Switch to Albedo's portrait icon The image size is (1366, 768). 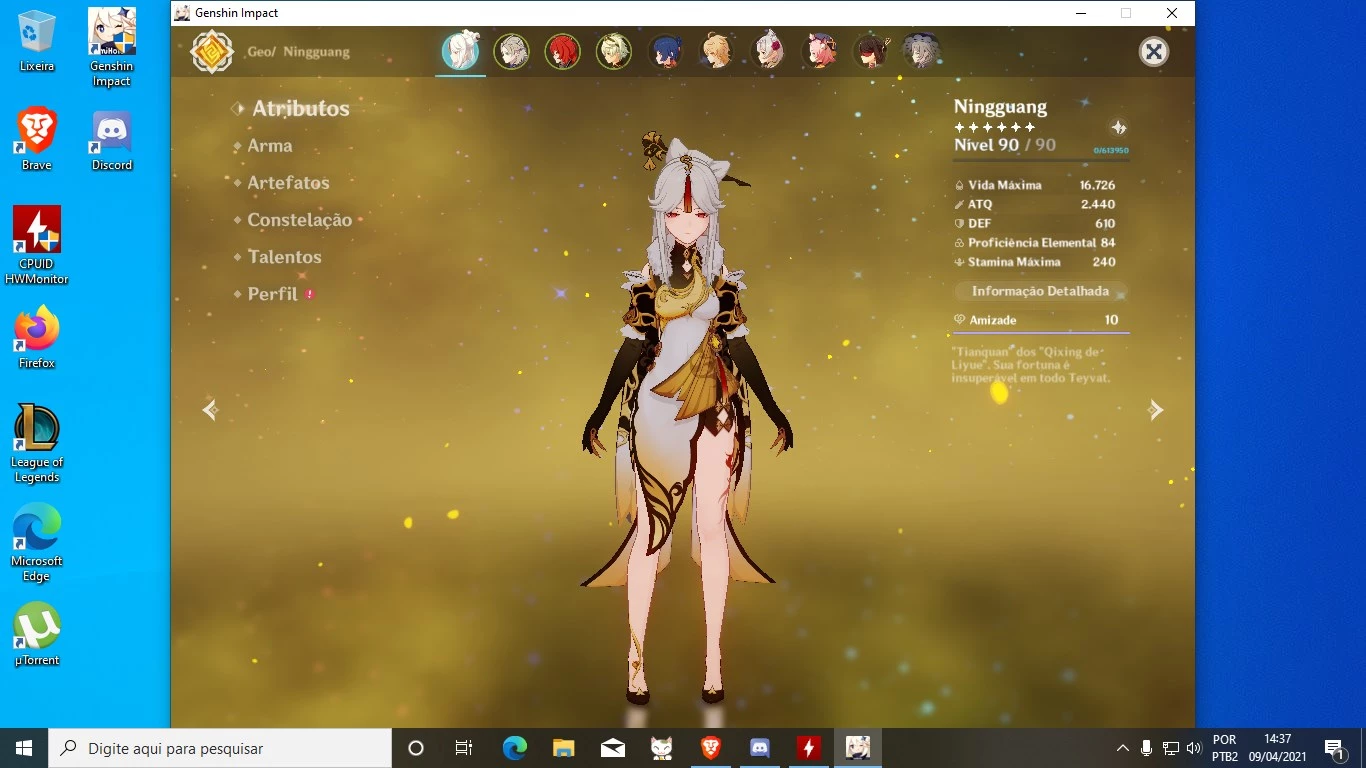coord(512,51)
